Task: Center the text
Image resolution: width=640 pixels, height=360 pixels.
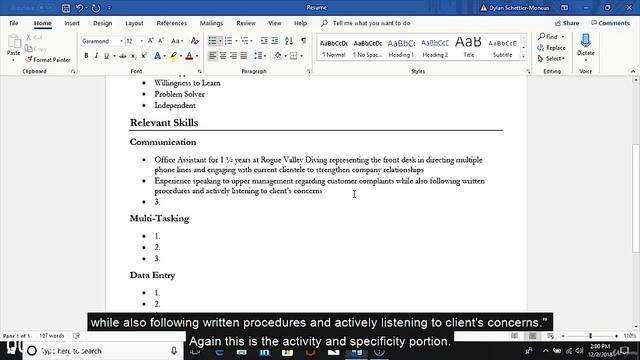Action: pyautogui.click(x=223, y=56)
